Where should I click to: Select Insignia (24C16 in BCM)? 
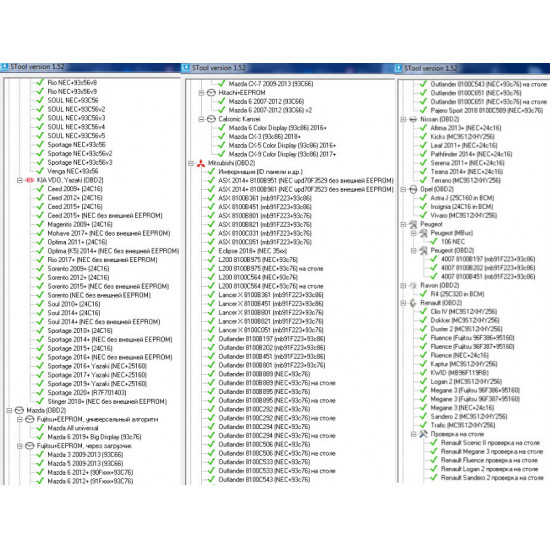click(x=462, y=207)
